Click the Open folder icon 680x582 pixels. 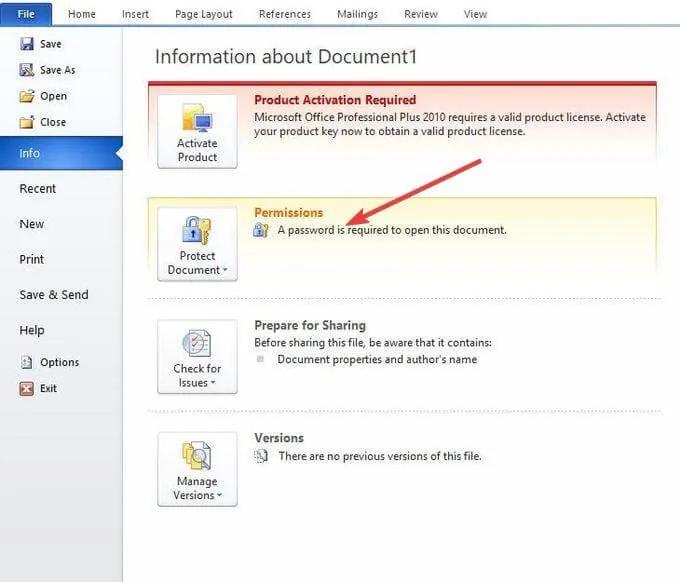pyautogui.click(x=27, y=96)
